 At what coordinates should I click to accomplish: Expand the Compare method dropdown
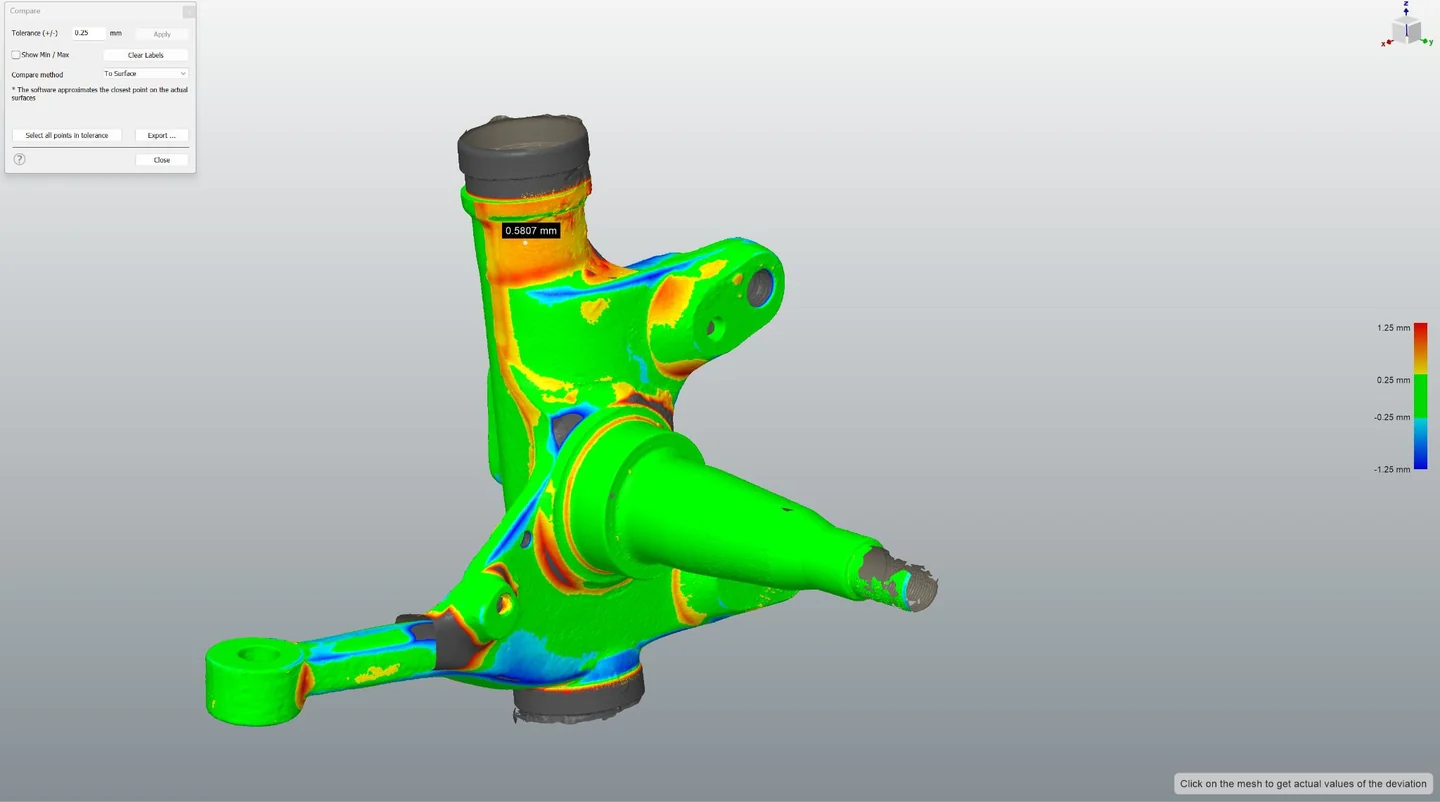point(145,74)
